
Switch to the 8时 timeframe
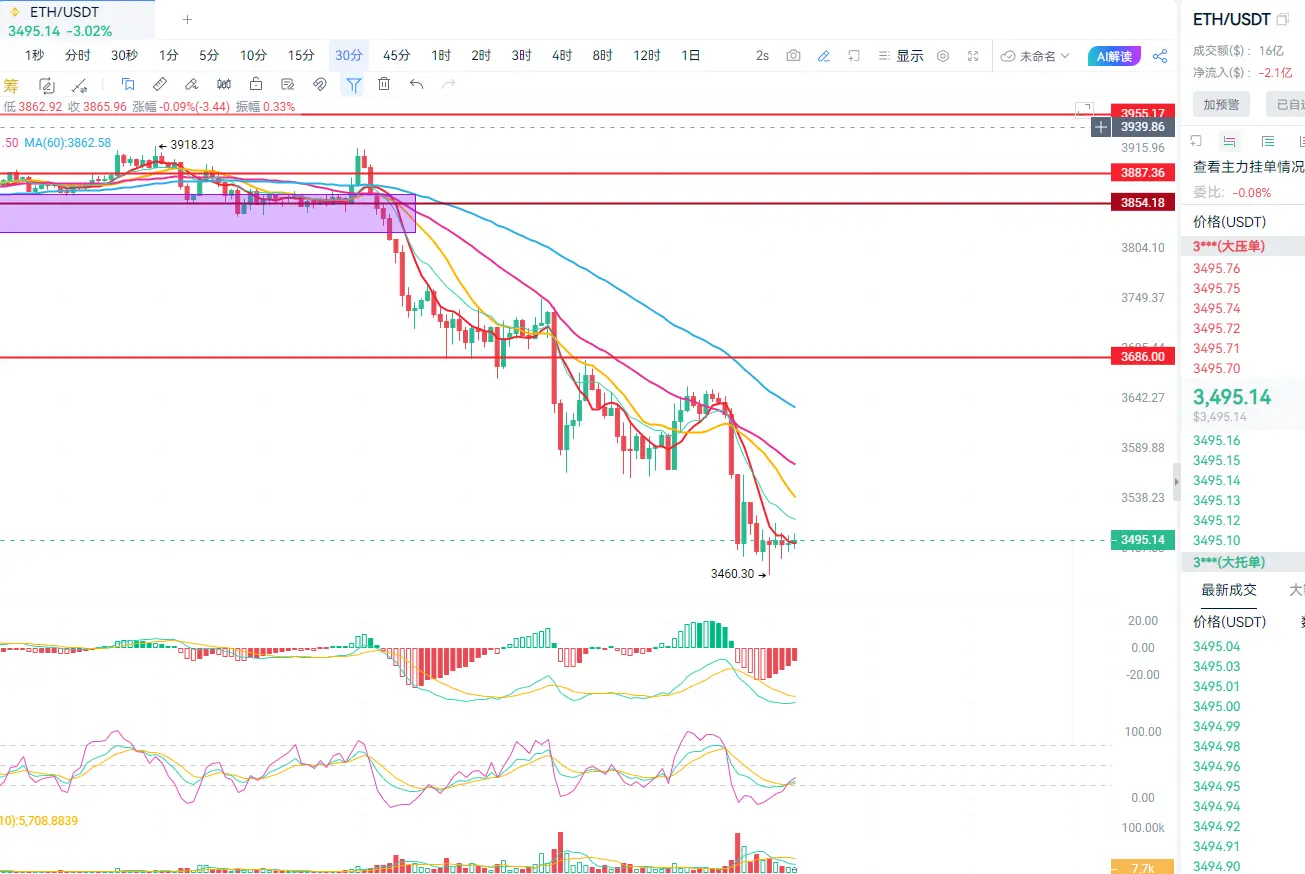pos(602,56)
